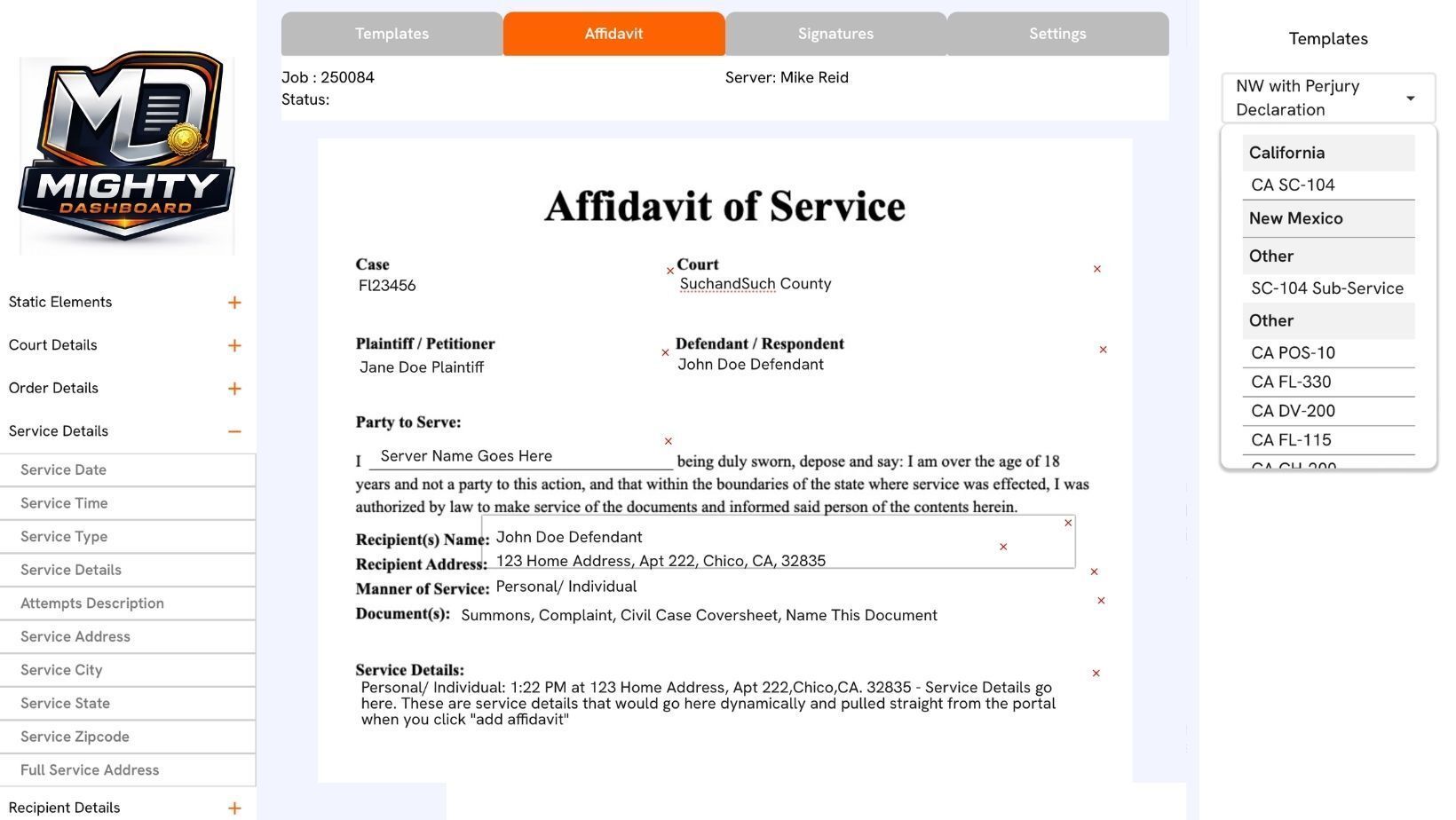Screen dimensions: 1456x820
Task: Click the documents list starting with Summons
Action: pos(699,616)
